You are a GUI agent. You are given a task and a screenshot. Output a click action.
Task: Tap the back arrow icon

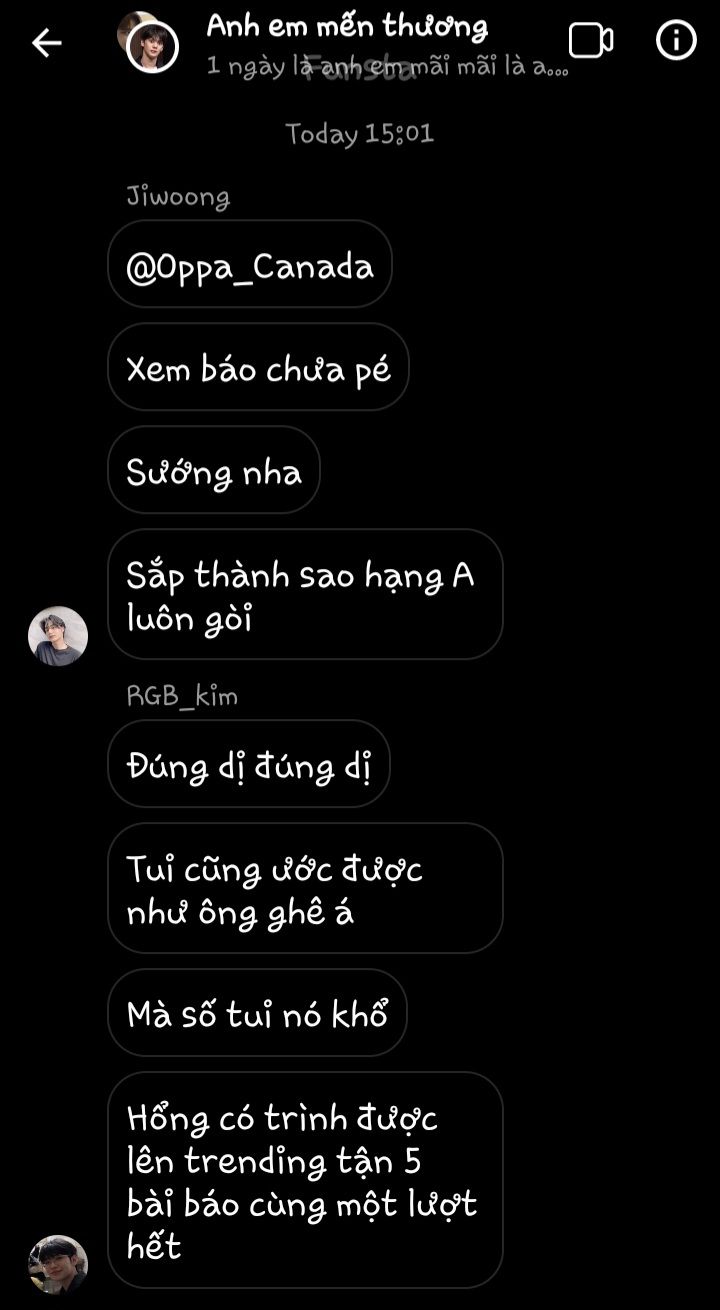pos(47,42)
